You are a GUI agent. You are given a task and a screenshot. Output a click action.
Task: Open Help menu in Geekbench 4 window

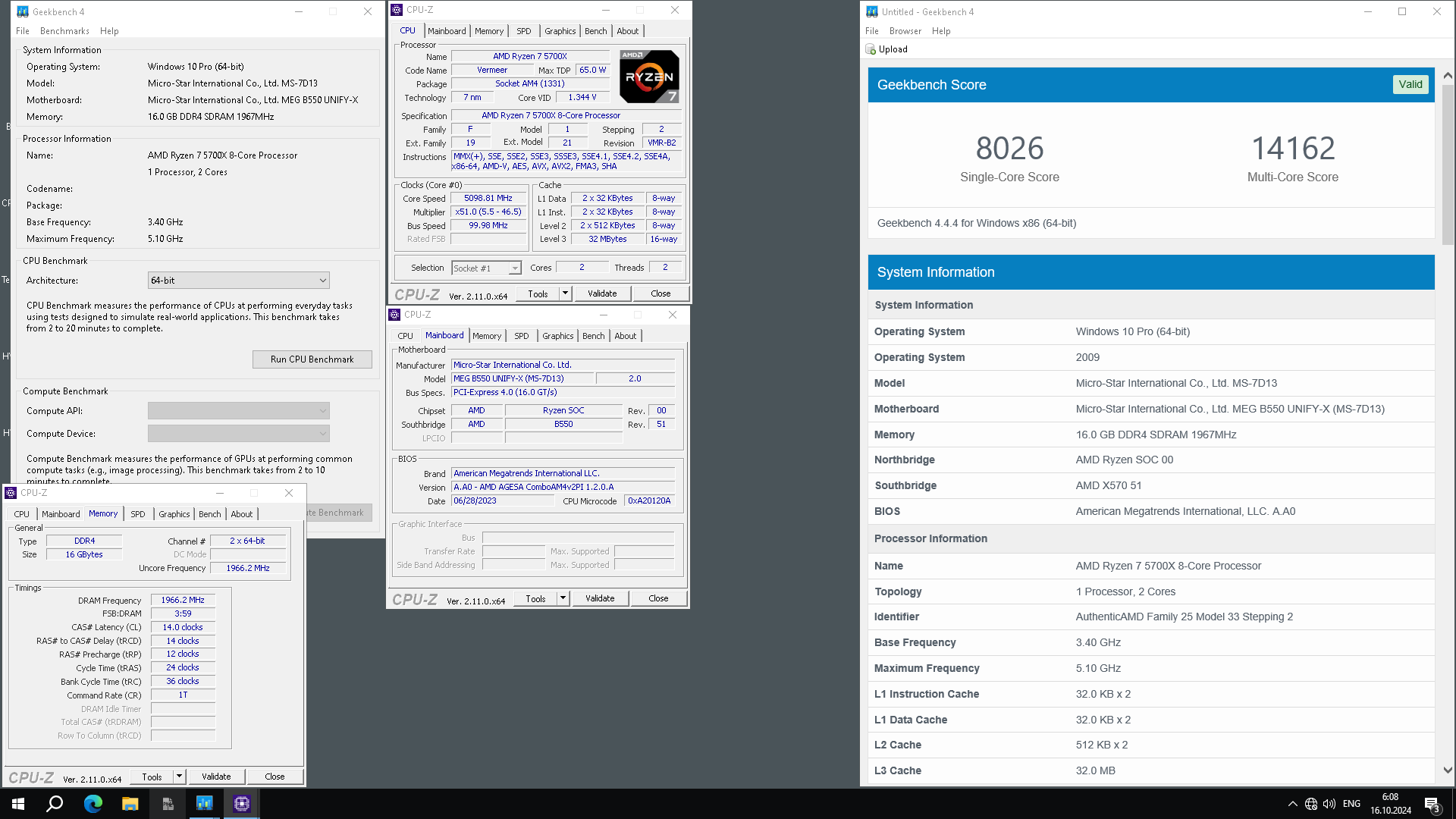(109, 31)
